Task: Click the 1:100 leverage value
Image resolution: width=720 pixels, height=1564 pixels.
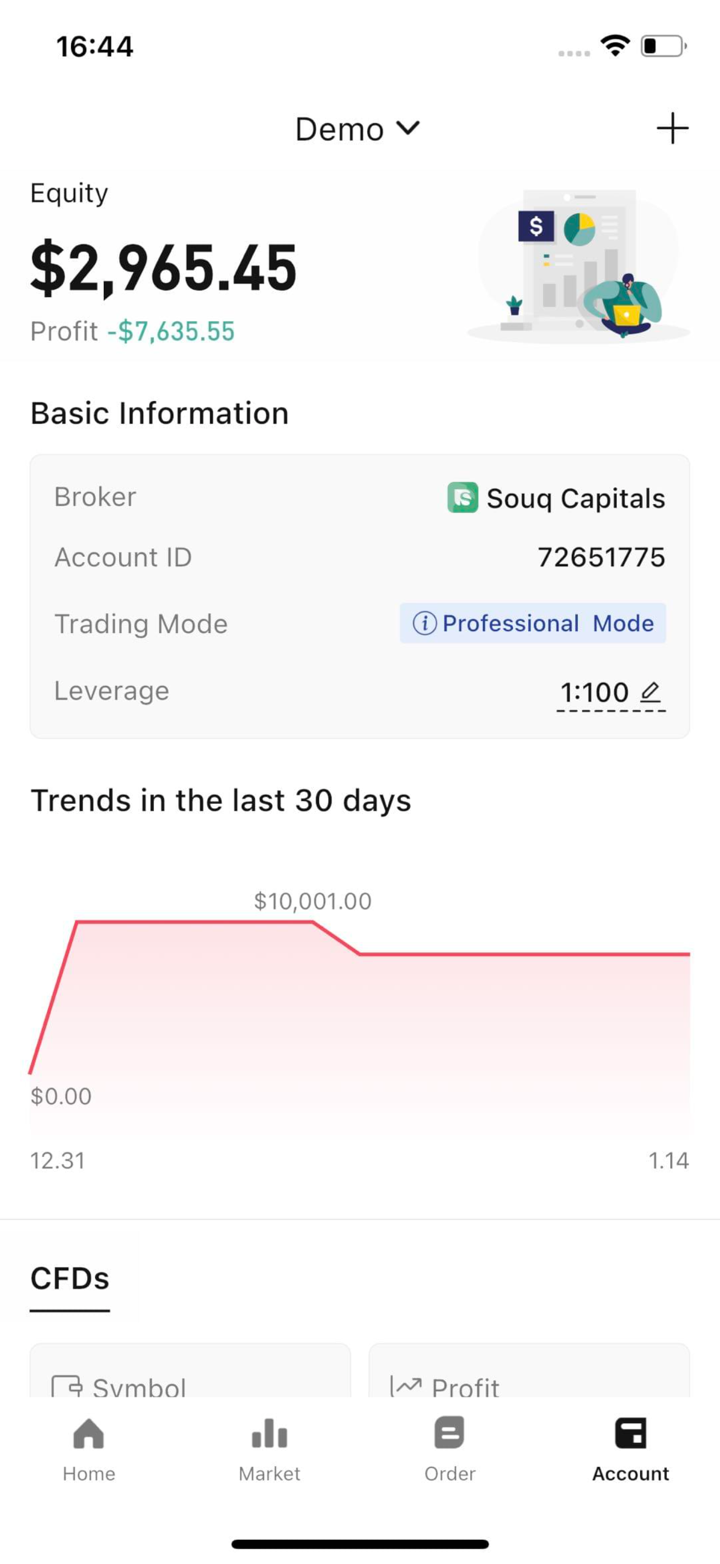Action: pyautogui.click(x=594, y=692)
